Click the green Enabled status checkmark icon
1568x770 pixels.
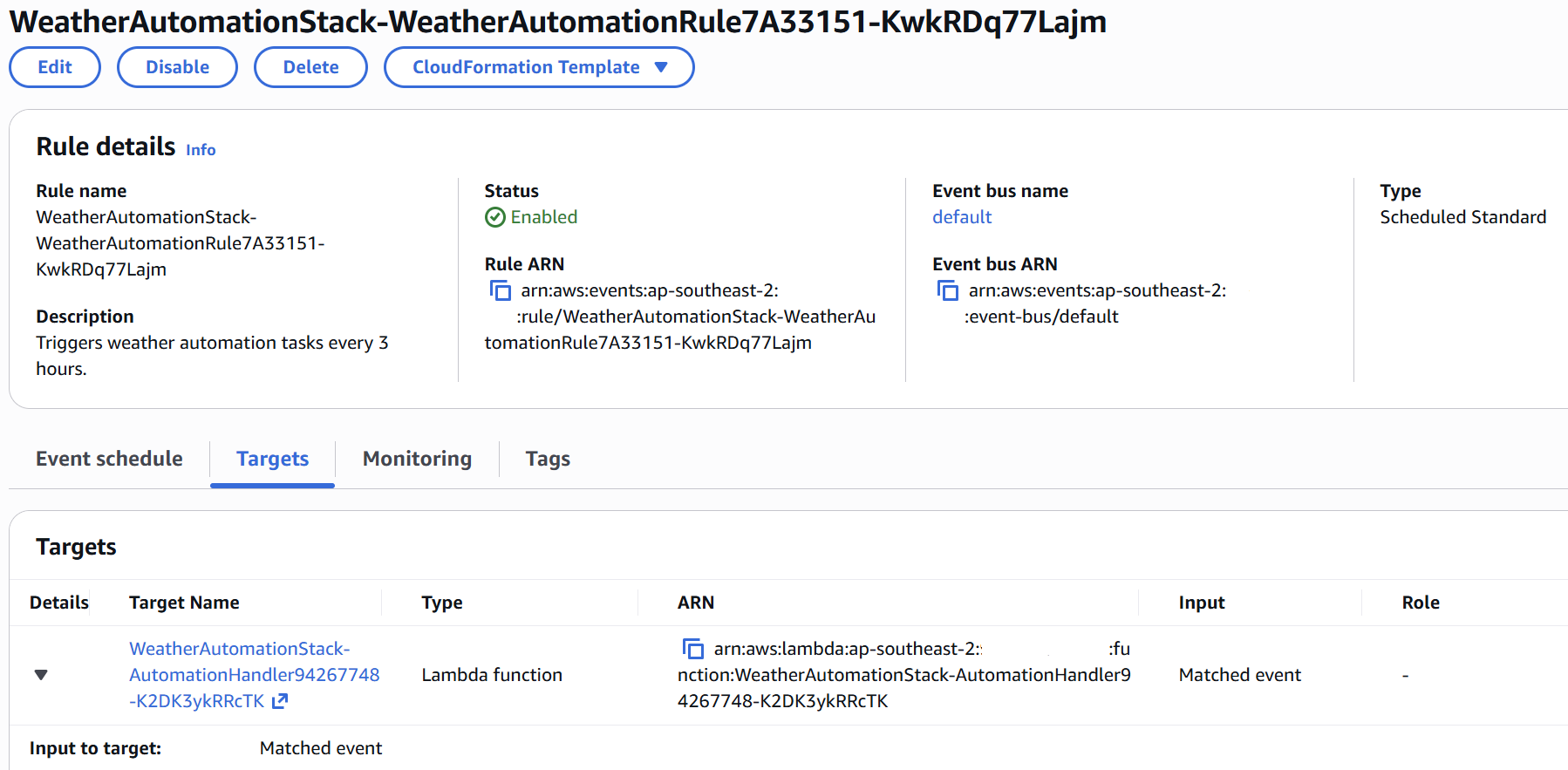(495, 217)
